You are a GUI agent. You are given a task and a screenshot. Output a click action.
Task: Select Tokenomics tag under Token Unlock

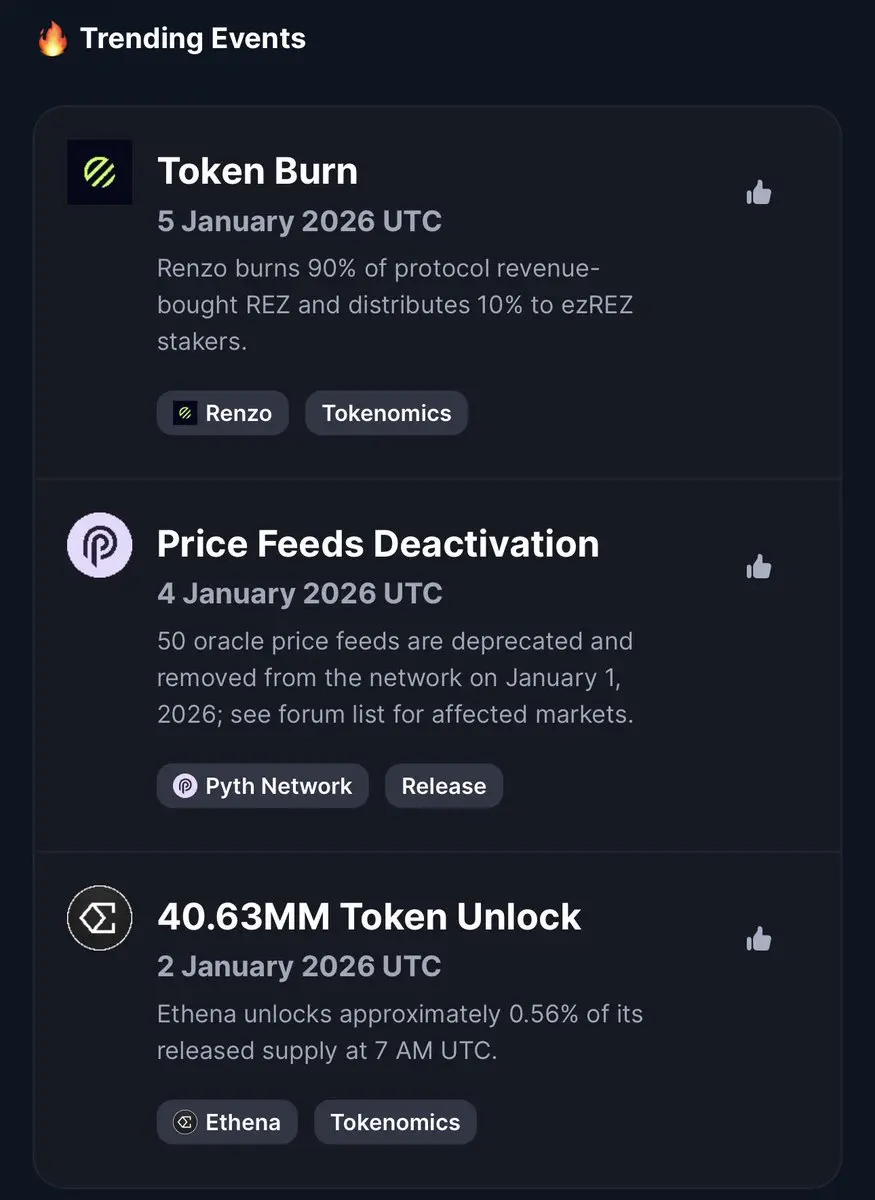coord(395,1122)
